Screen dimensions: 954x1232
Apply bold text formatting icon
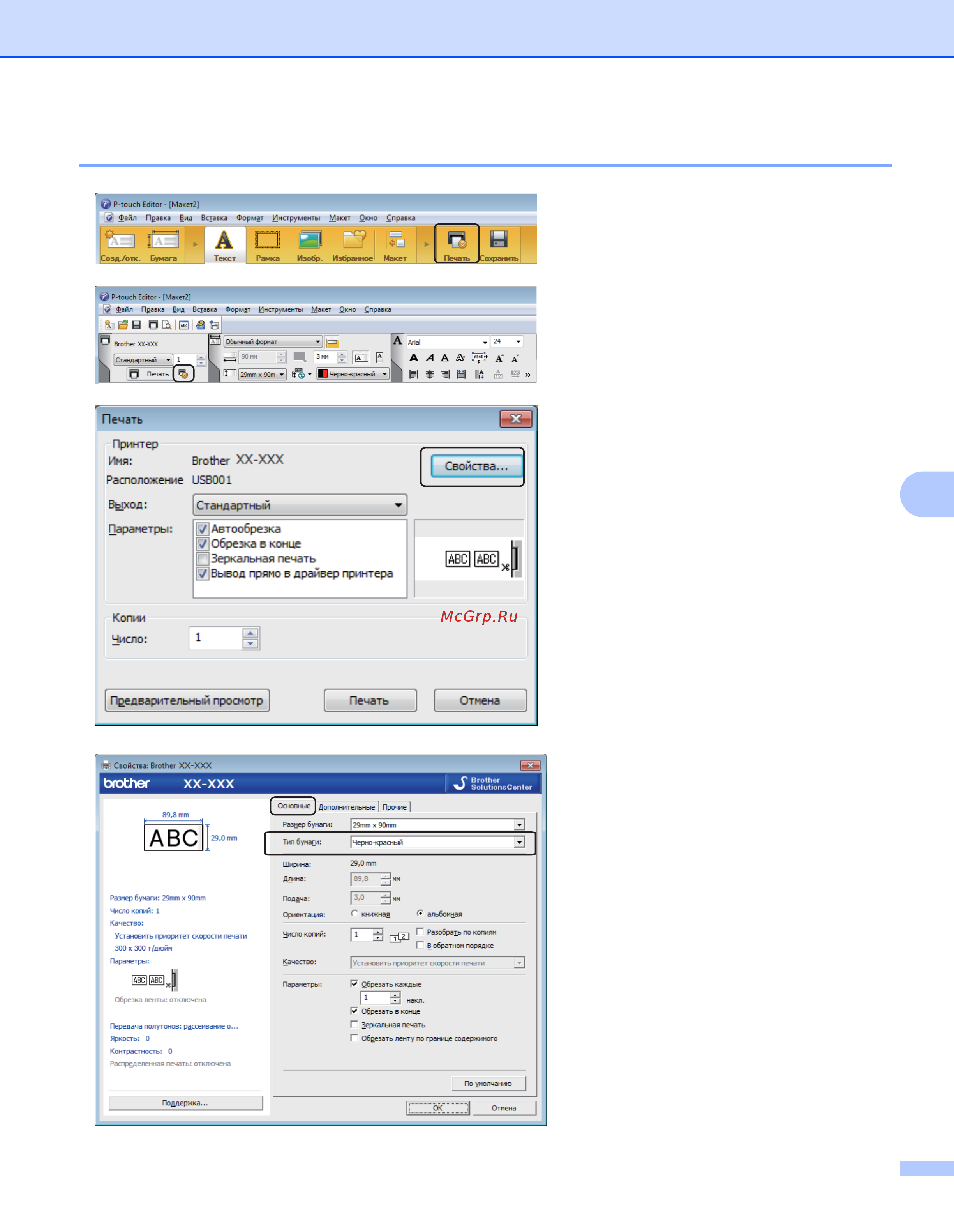tap(414, 358)
